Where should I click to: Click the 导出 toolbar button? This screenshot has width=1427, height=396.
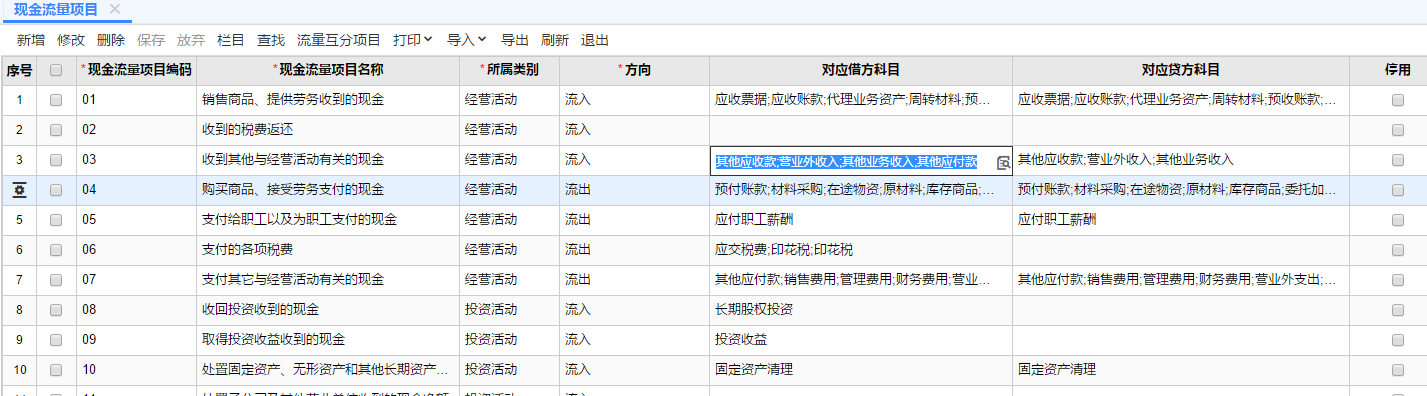515,40
